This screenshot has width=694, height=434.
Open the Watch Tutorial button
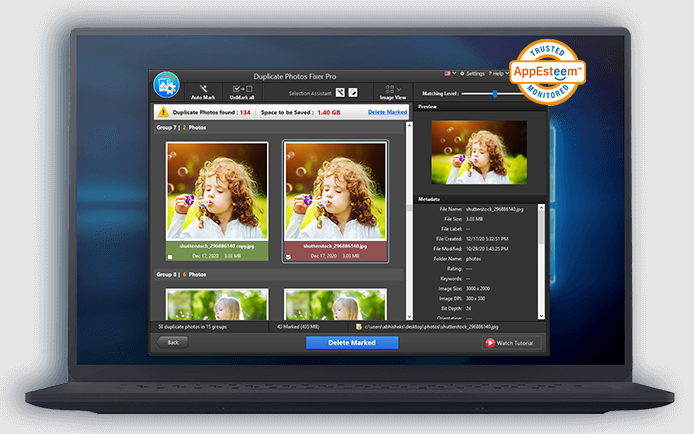point(511,343)
